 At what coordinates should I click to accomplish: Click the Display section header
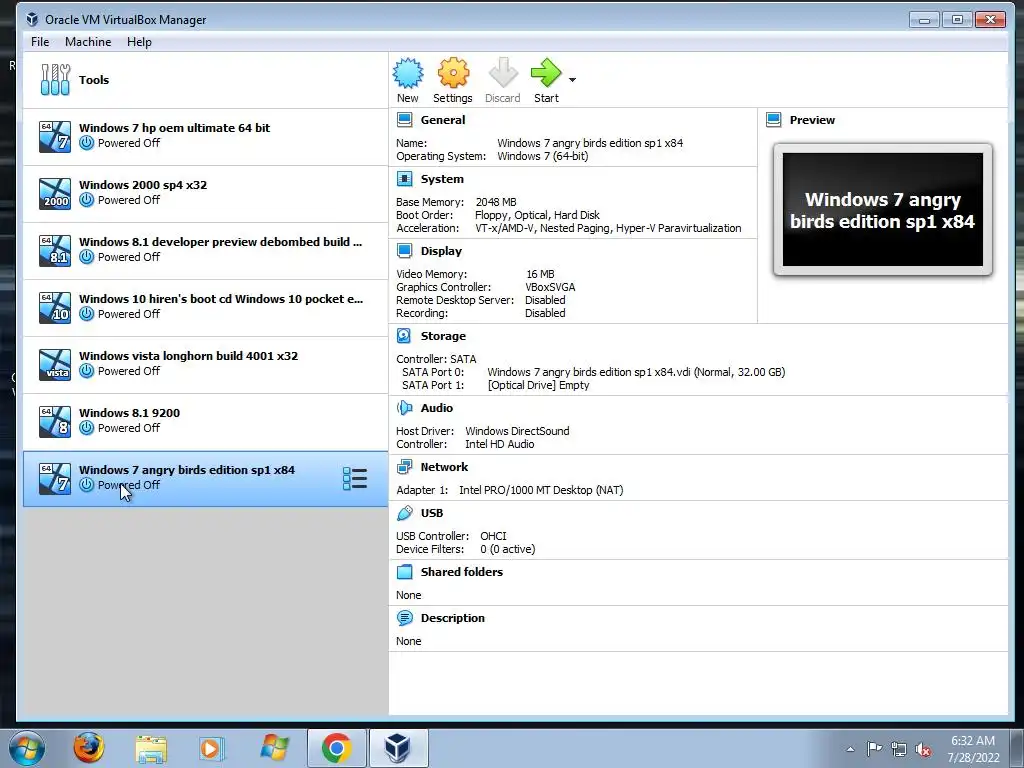point(441,251)
